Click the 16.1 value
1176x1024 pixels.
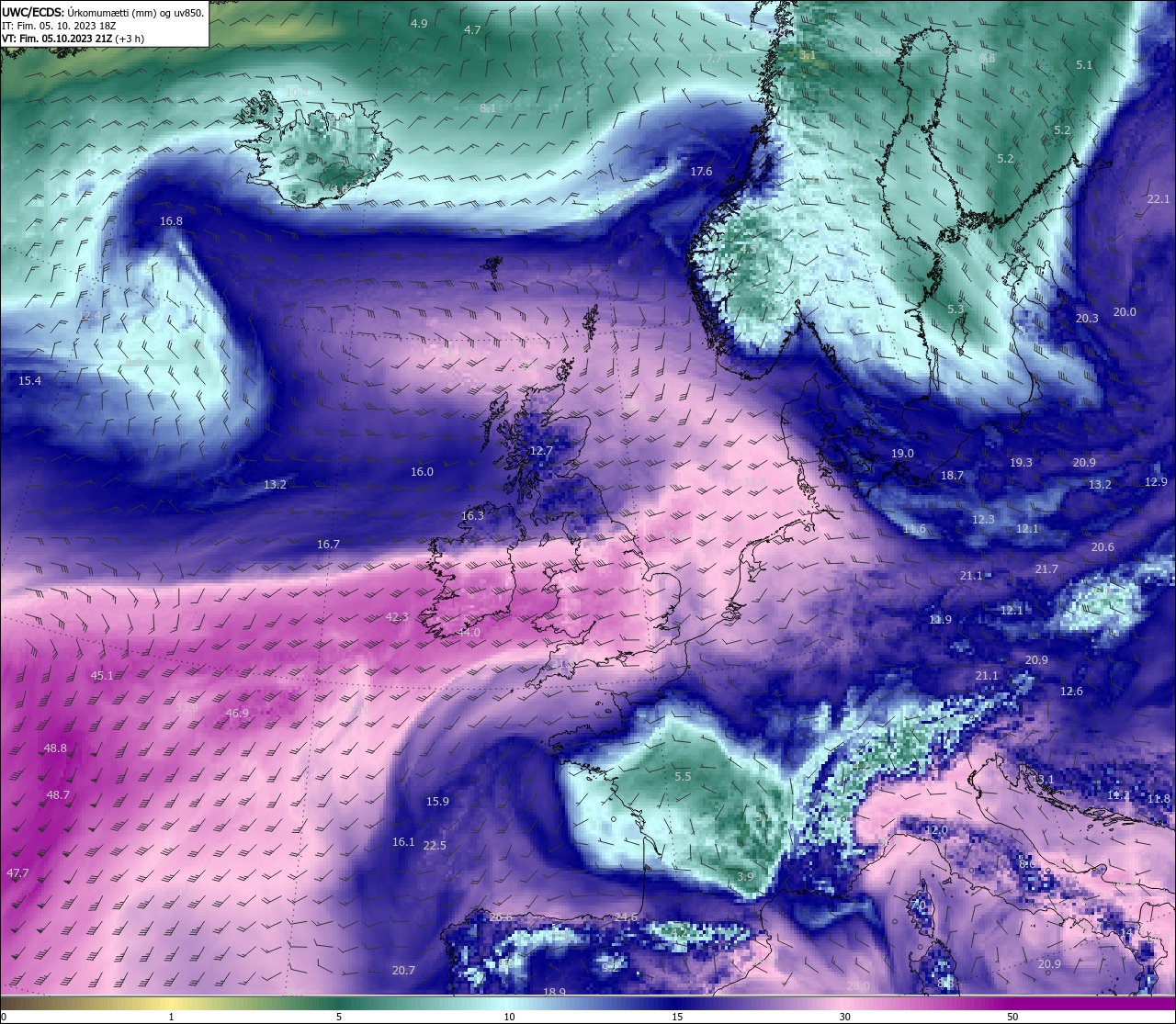click(x=403, y=841)
